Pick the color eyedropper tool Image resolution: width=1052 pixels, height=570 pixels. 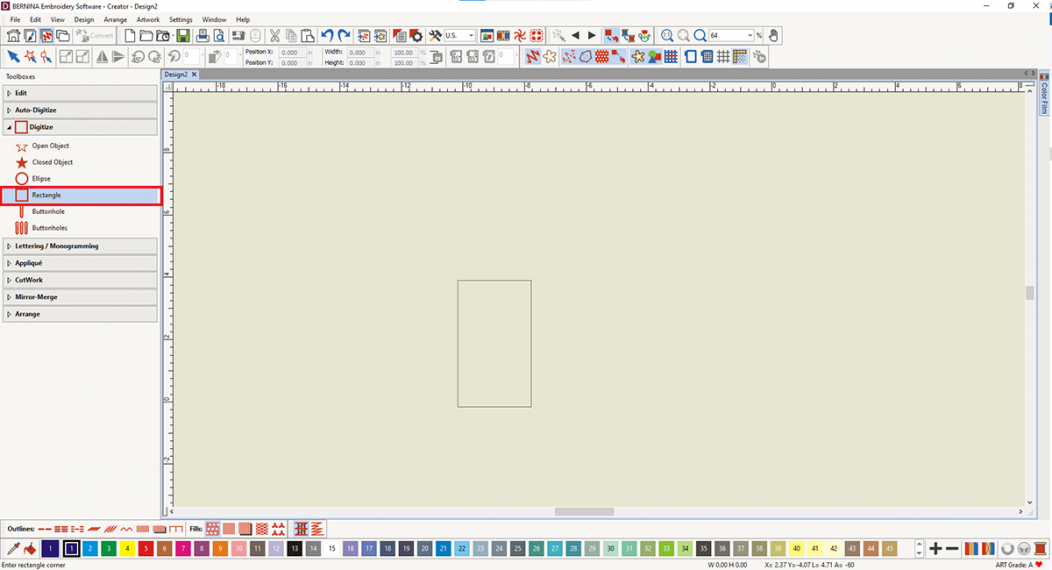pos(13,549)
